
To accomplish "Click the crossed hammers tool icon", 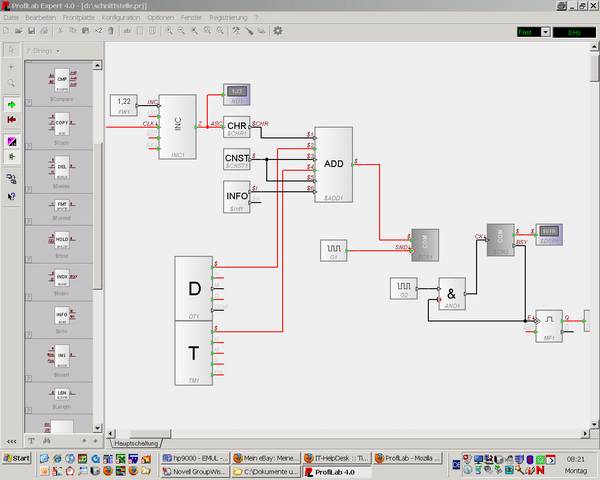I will [x=236, y=31].
